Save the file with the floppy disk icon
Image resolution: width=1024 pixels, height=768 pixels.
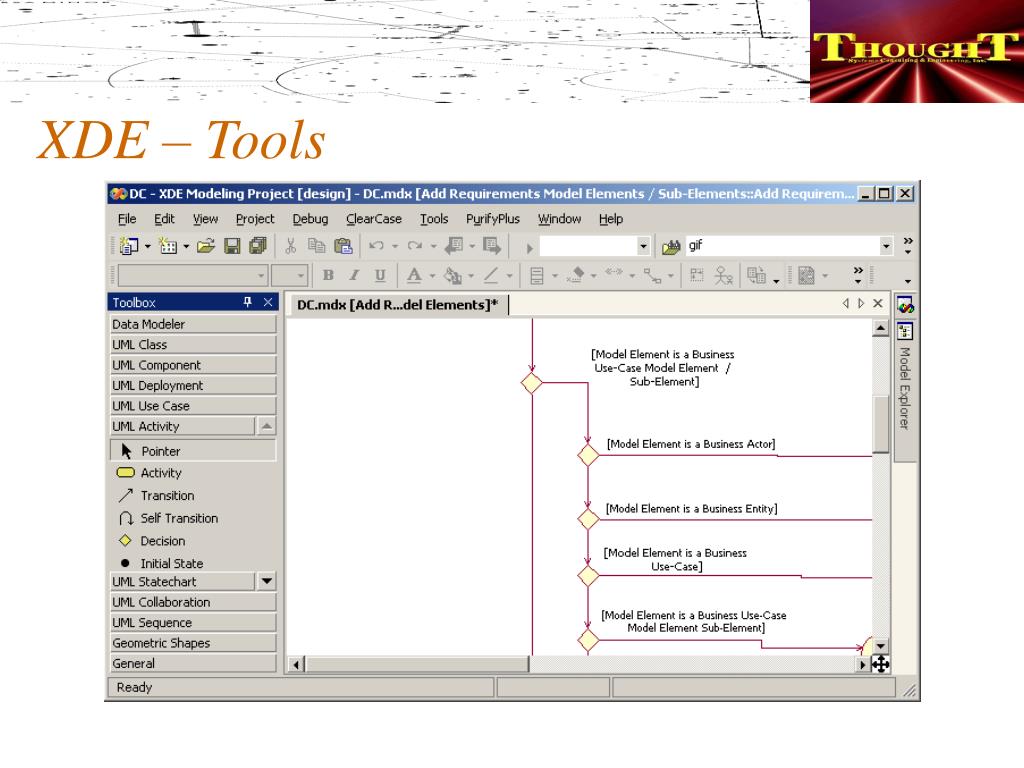(x=232, y=246)
